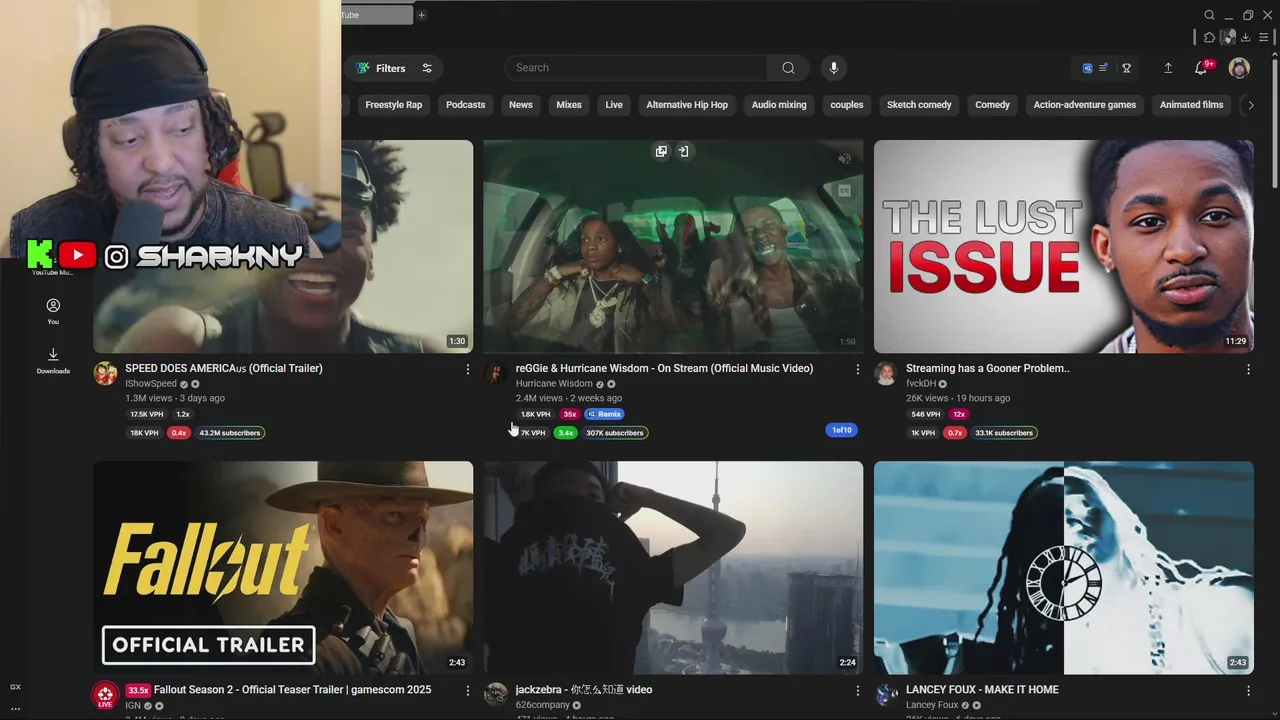Open the SPEED DOES AMERICA title link
The width and height of the screenshot is (1280, 720).
point(224,368)
